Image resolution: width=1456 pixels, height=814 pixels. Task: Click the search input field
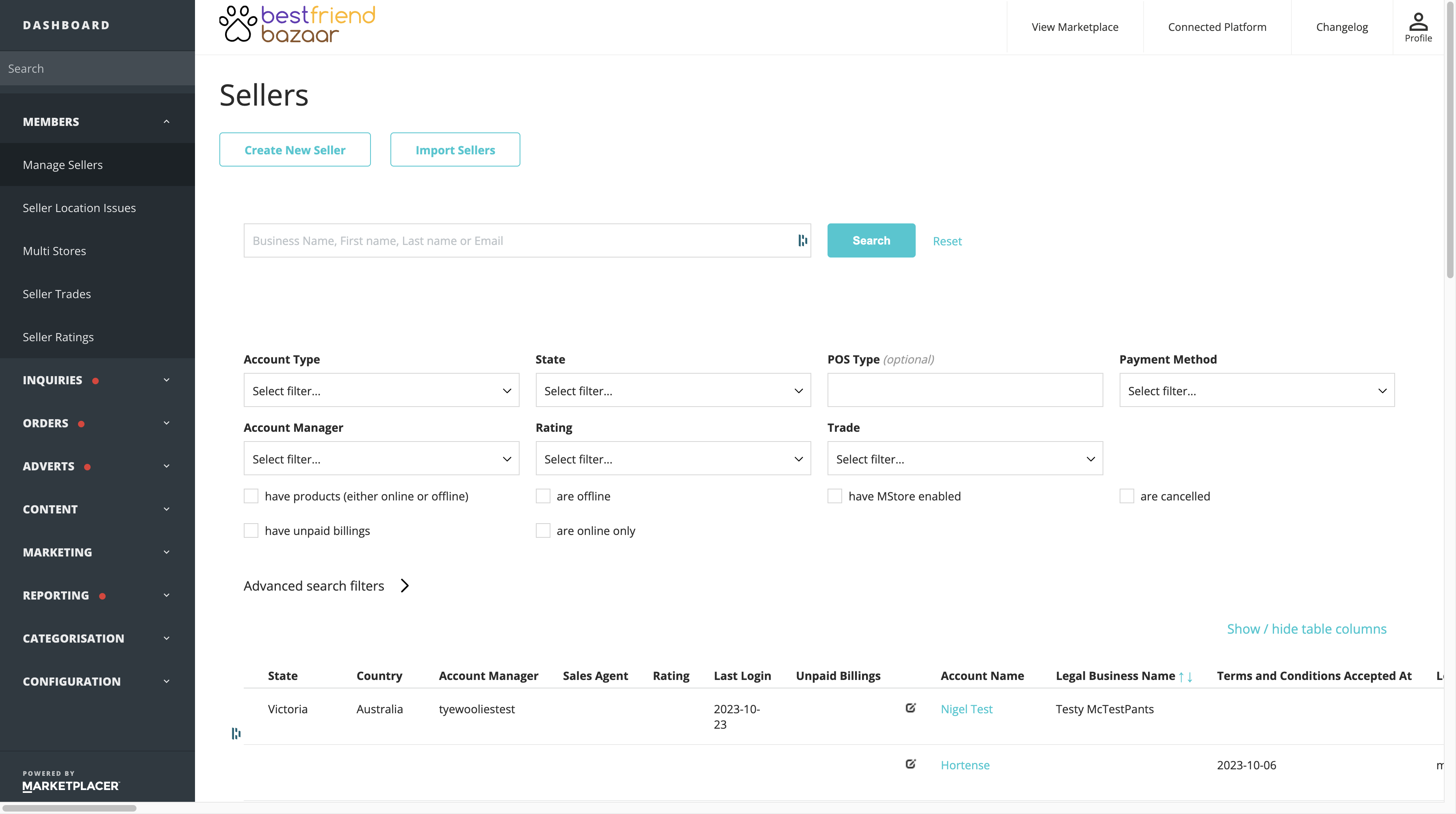[528, 240]
